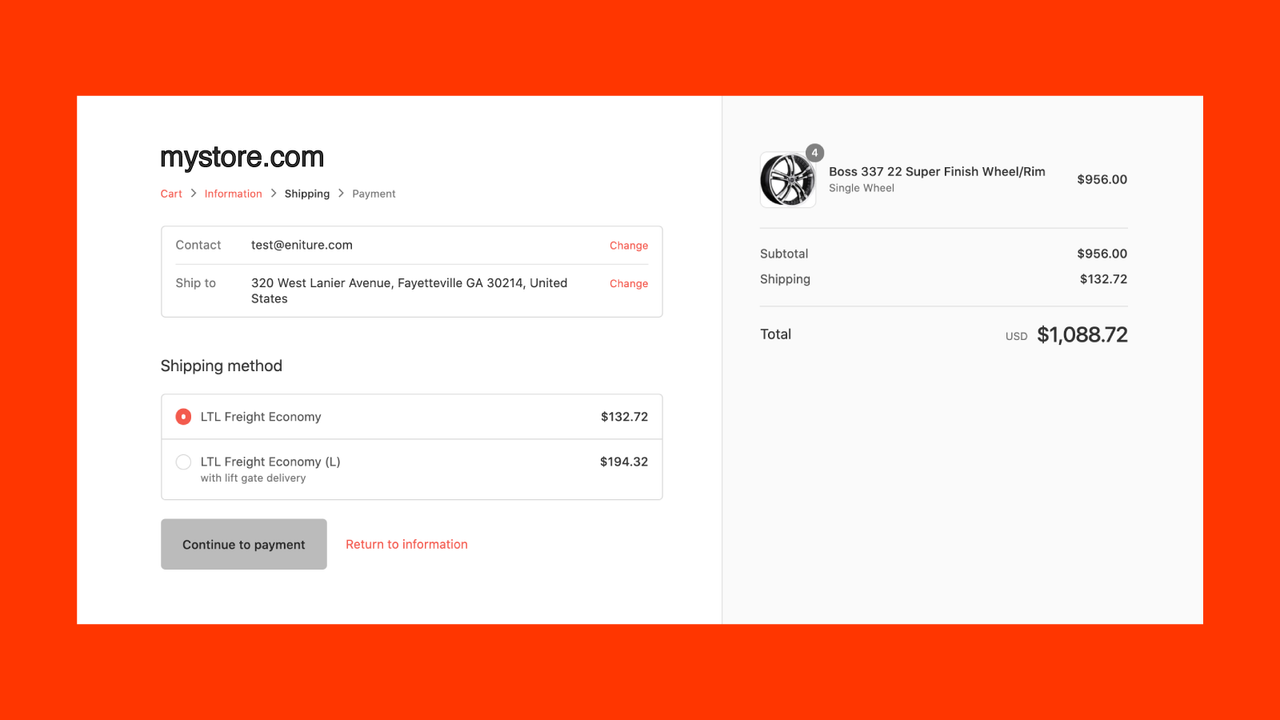Navigate to Information step in breadcrumb
1280x720 pixels.
coord(232,193)
